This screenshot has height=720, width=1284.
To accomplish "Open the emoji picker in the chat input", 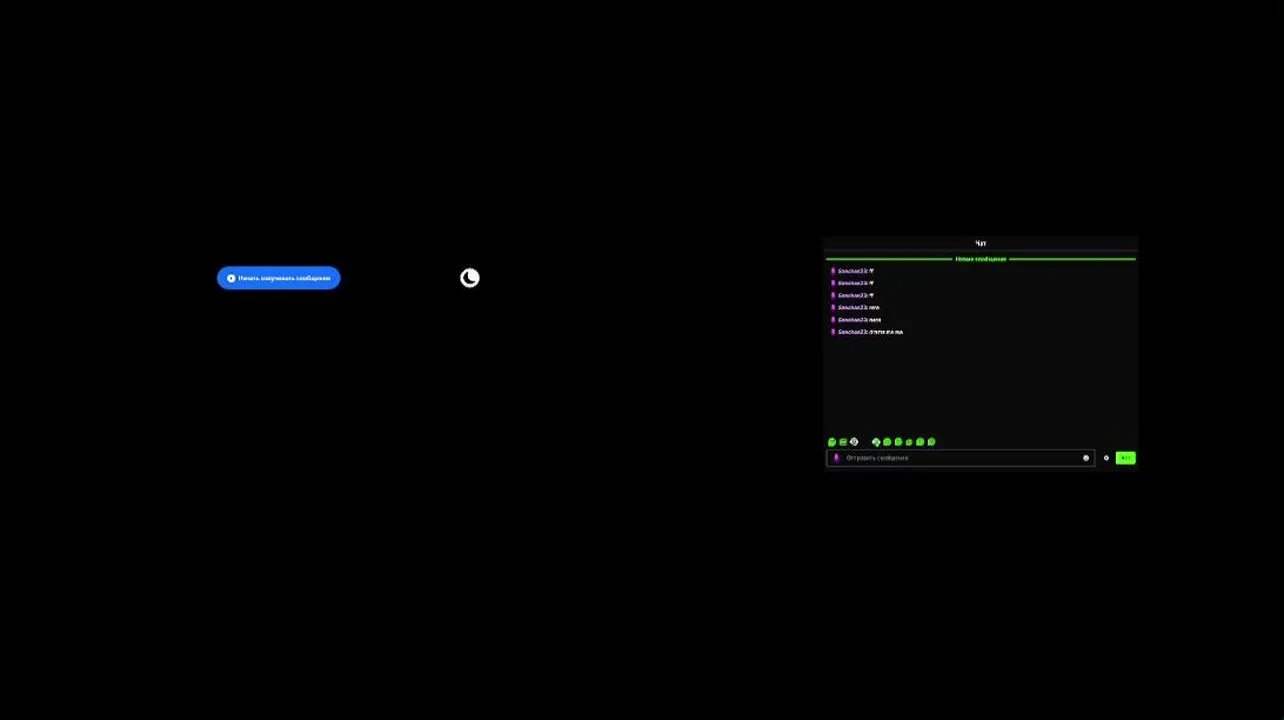I will point(1086,458).
